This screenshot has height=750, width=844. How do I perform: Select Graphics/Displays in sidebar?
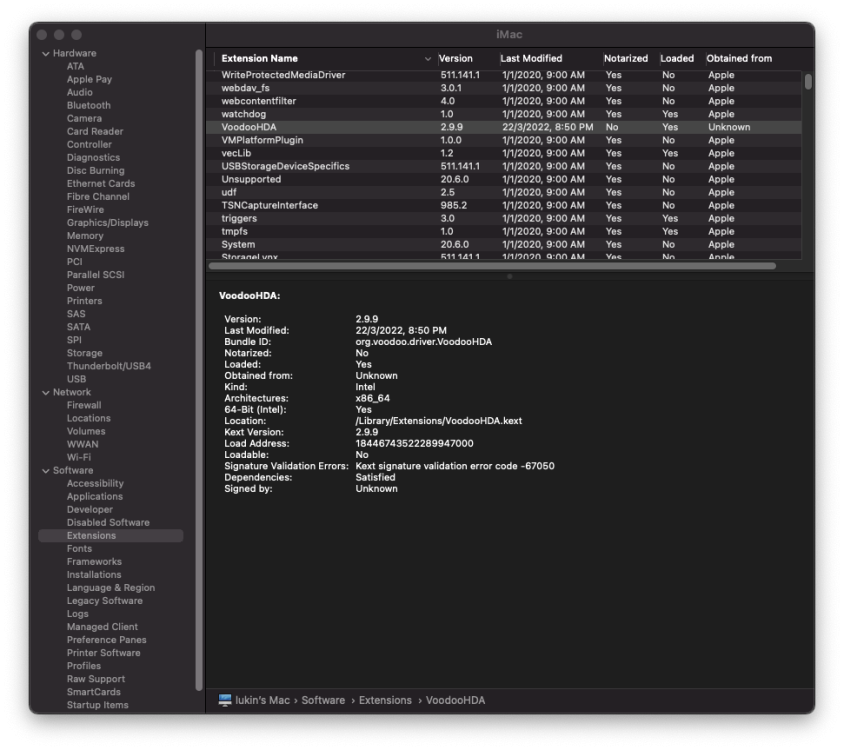coord(108,222)
